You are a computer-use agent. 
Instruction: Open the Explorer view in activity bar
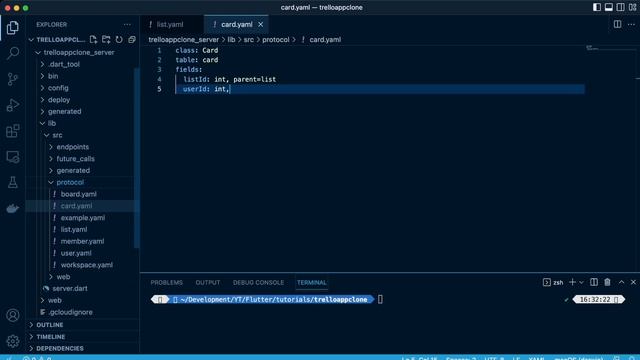[13, 28]
